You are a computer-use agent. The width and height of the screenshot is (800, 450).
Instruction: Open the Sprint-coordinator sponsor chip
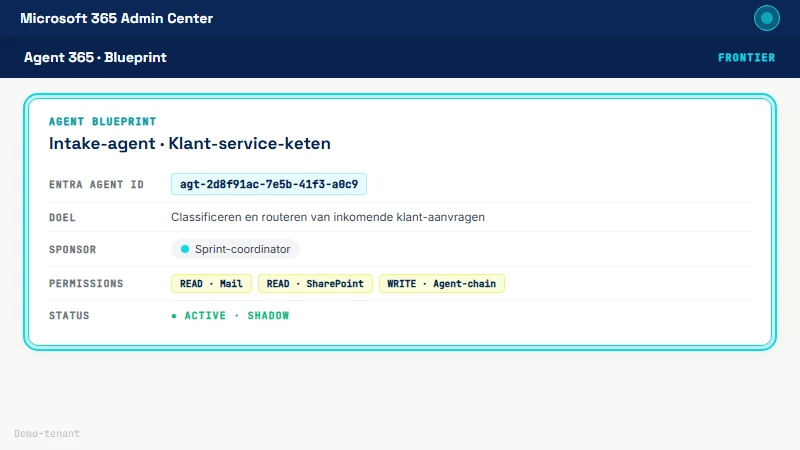pyautogui.click(x=235, y=249)
